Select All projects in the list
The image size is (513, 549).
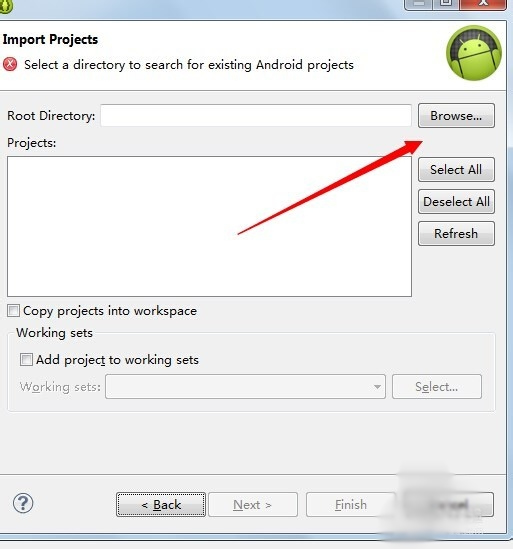[456, 169]
